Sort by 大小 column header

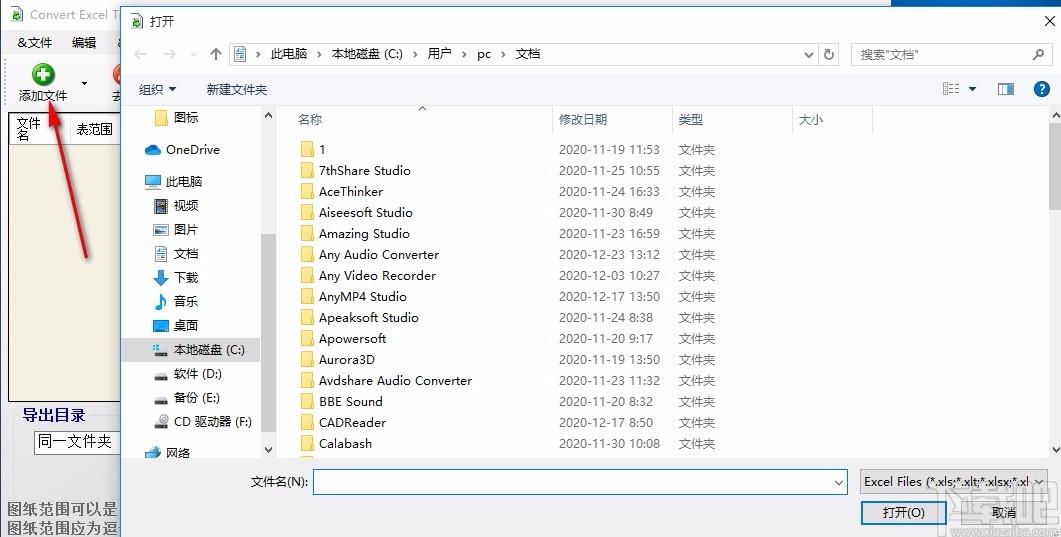tap(811, 120)
